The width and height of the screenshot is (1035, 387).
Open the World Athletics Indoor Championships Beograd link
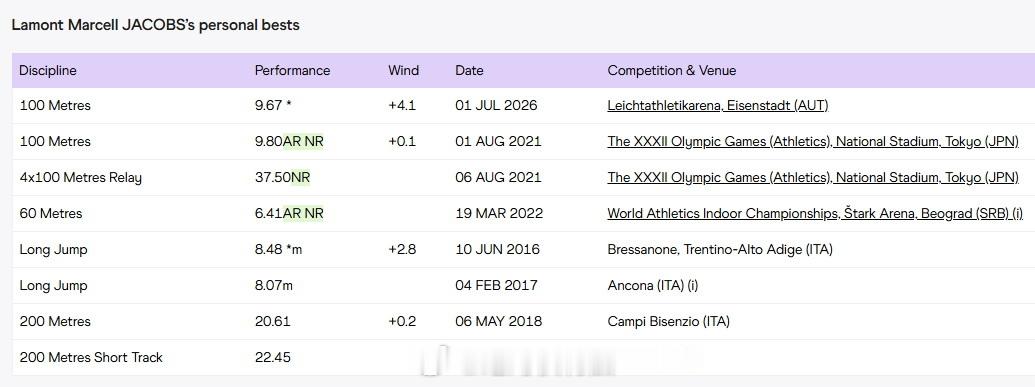click(815, 213)
